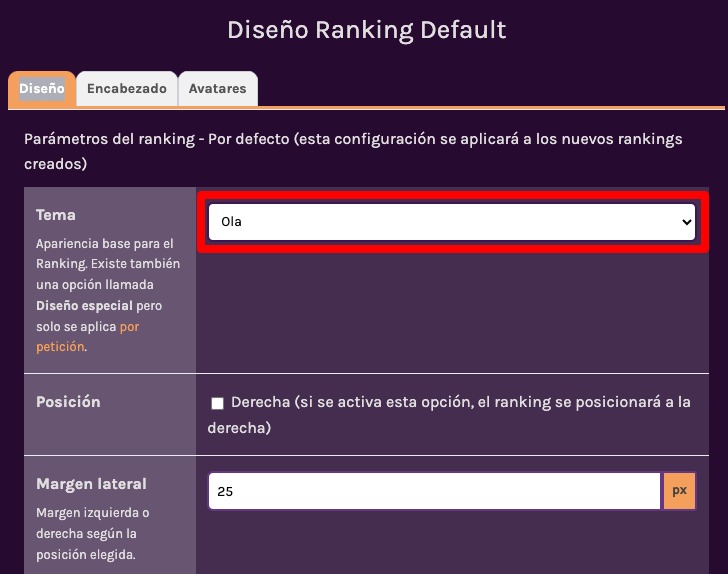Click the Tema row label
The image size is (728, 574).
(56, 215)
